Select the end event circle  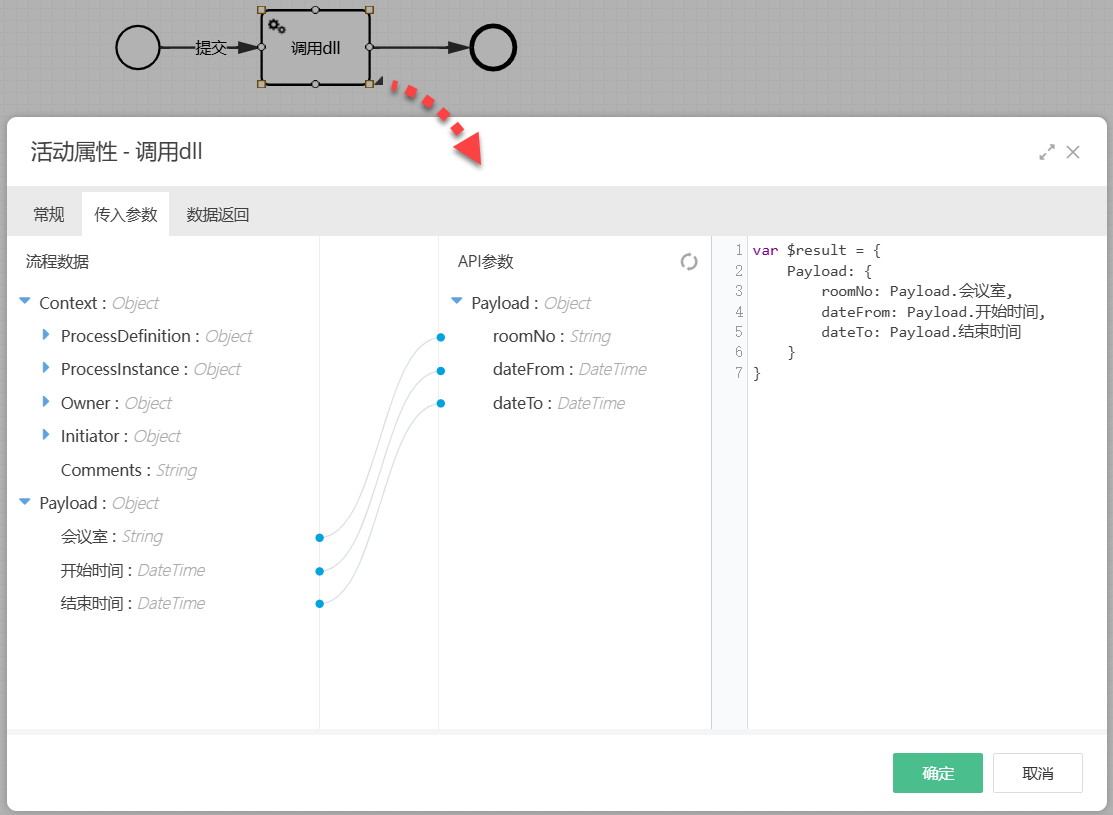pos(493,47)
